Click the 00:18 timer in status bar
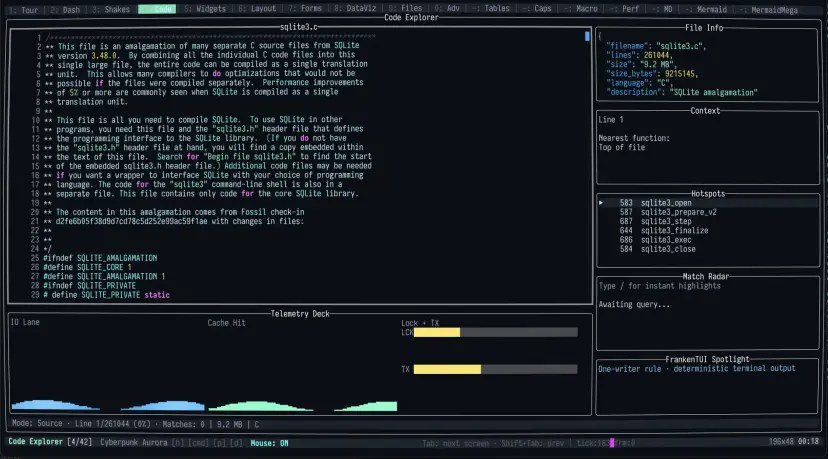 808,442
